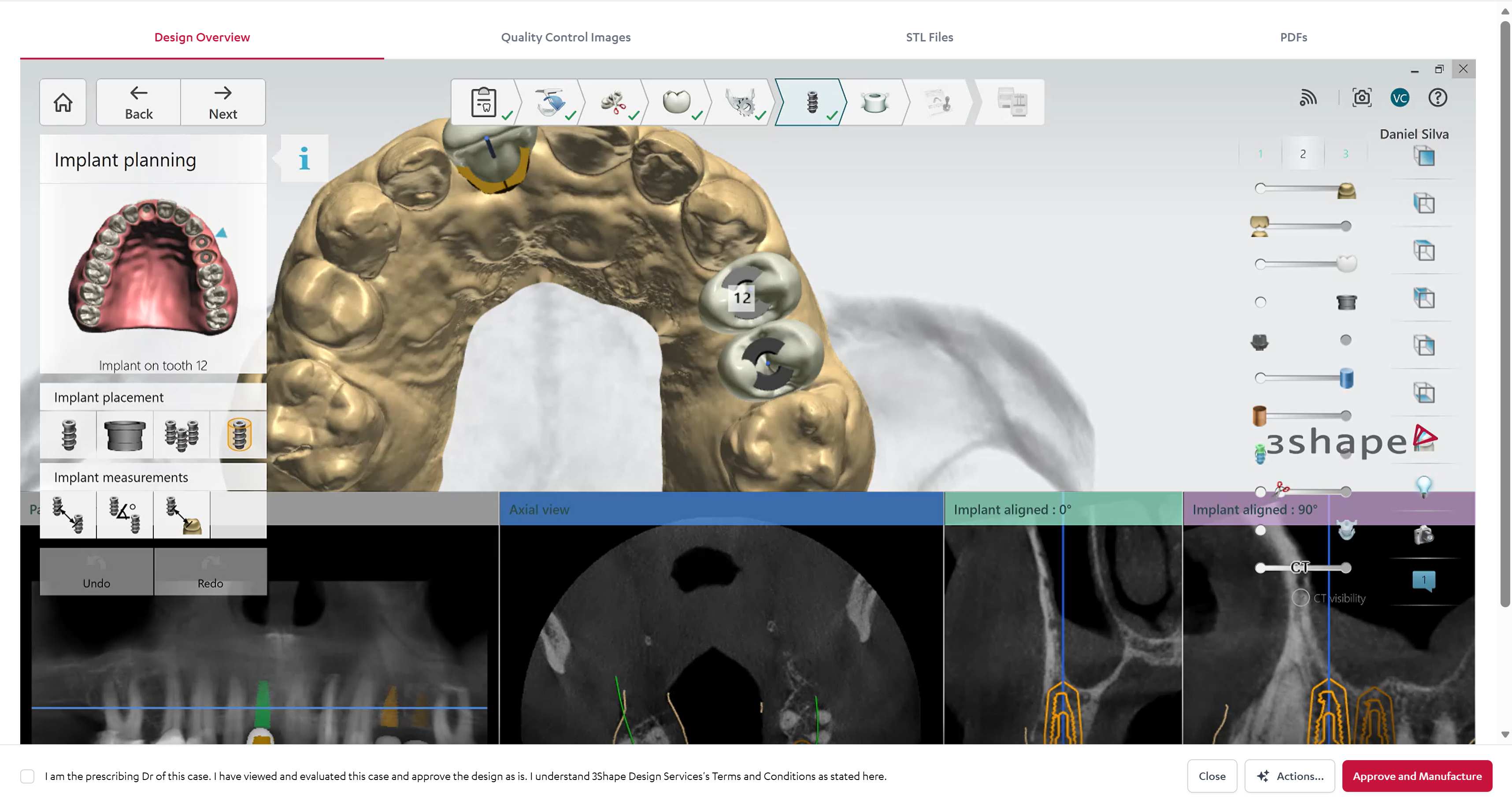Viewport: 1512px width, 802px height.
Task: Switch to the Design Overview tab
Action: [x=202, y=37]
